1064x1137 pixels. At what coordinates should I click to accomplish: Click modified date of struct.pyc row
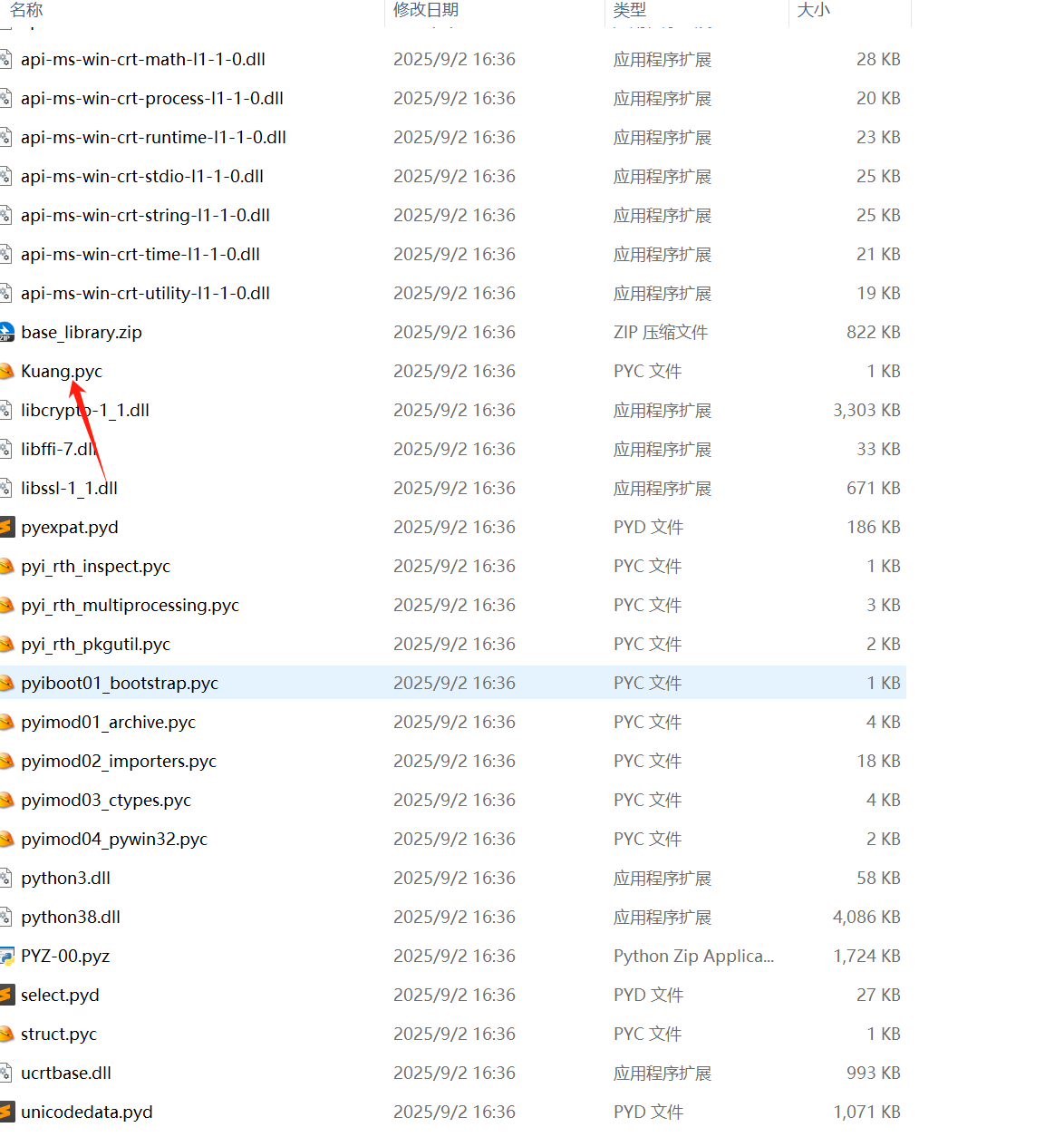pos(454,1035)
